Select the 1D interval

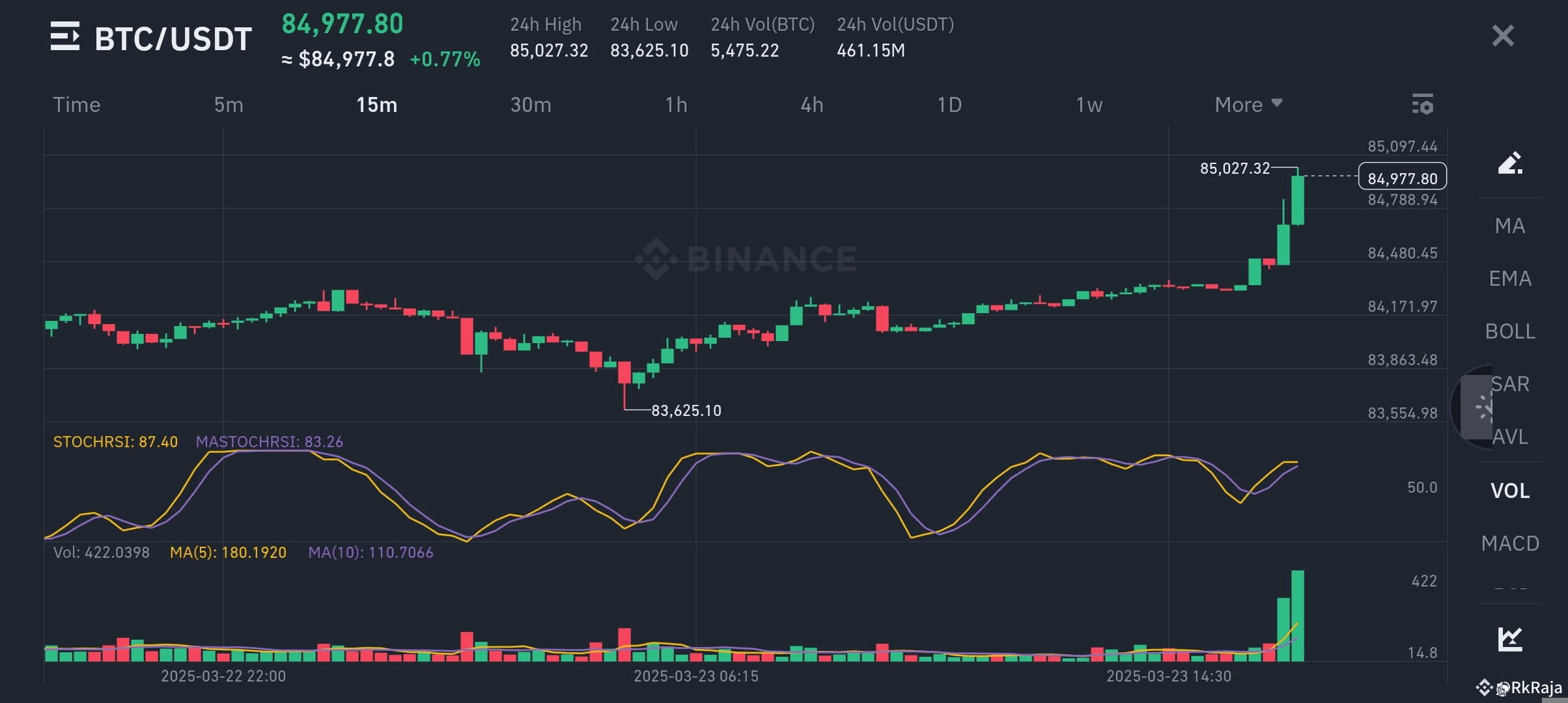tap(949, 105)
